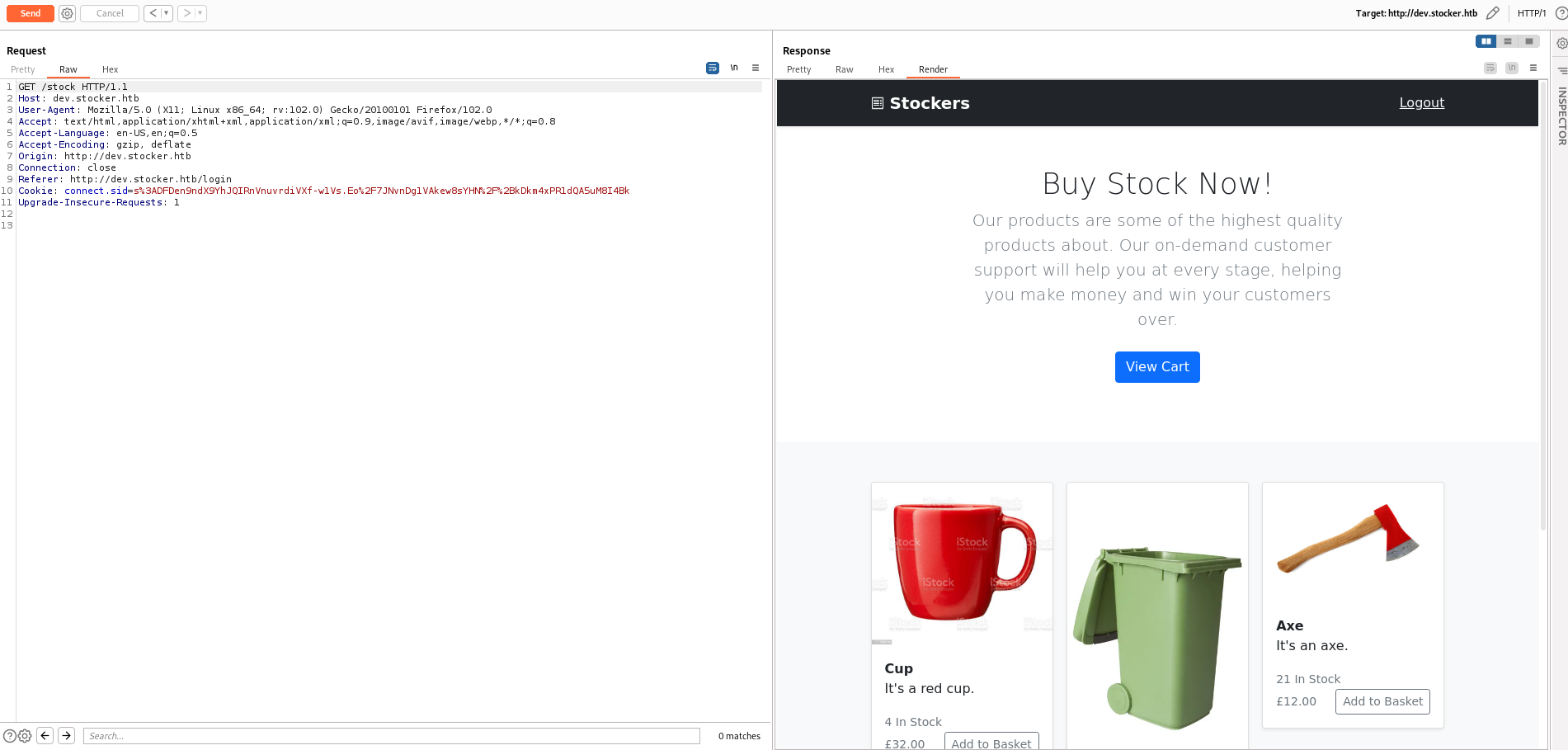Open search settings gear at bottom
Screen dimensions: 1568x750
tap(25, 736)
